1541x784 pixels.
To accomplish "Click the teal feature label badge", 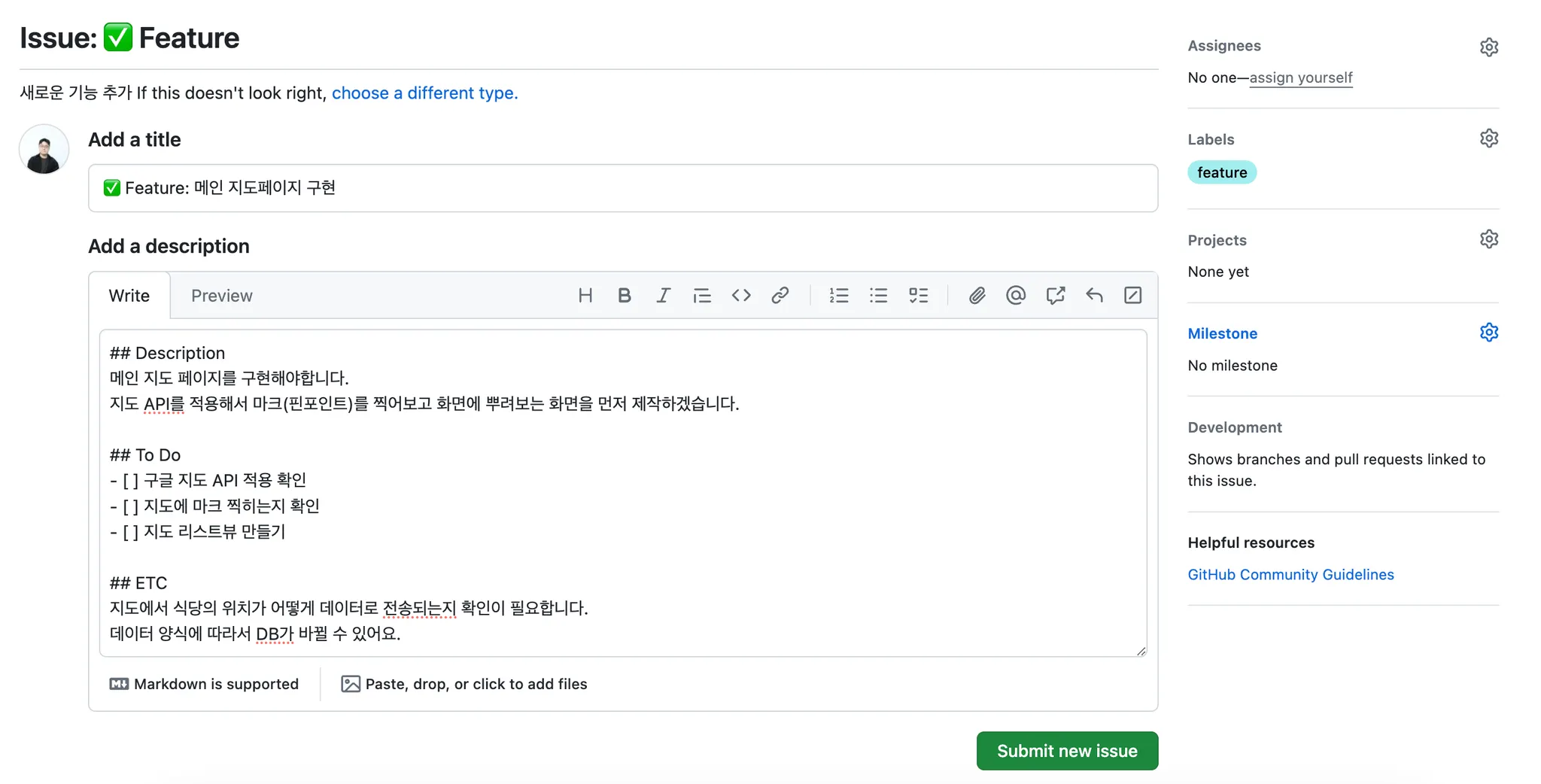I will [1222, 172].
